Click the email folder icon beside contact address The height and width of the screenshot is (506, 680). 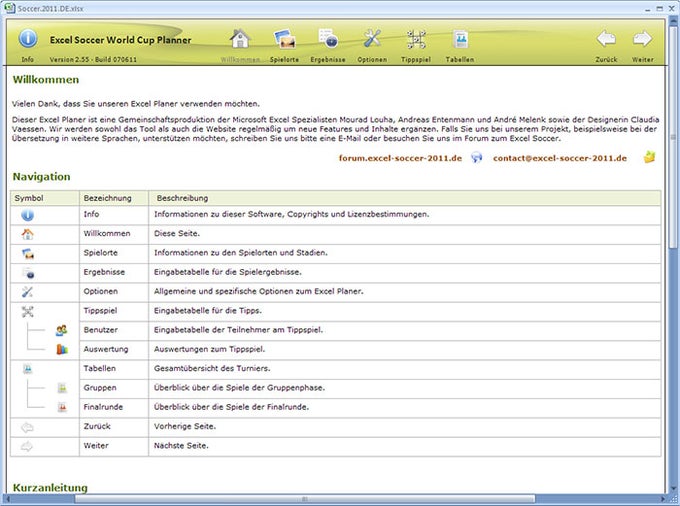click(x=649, y=157)
